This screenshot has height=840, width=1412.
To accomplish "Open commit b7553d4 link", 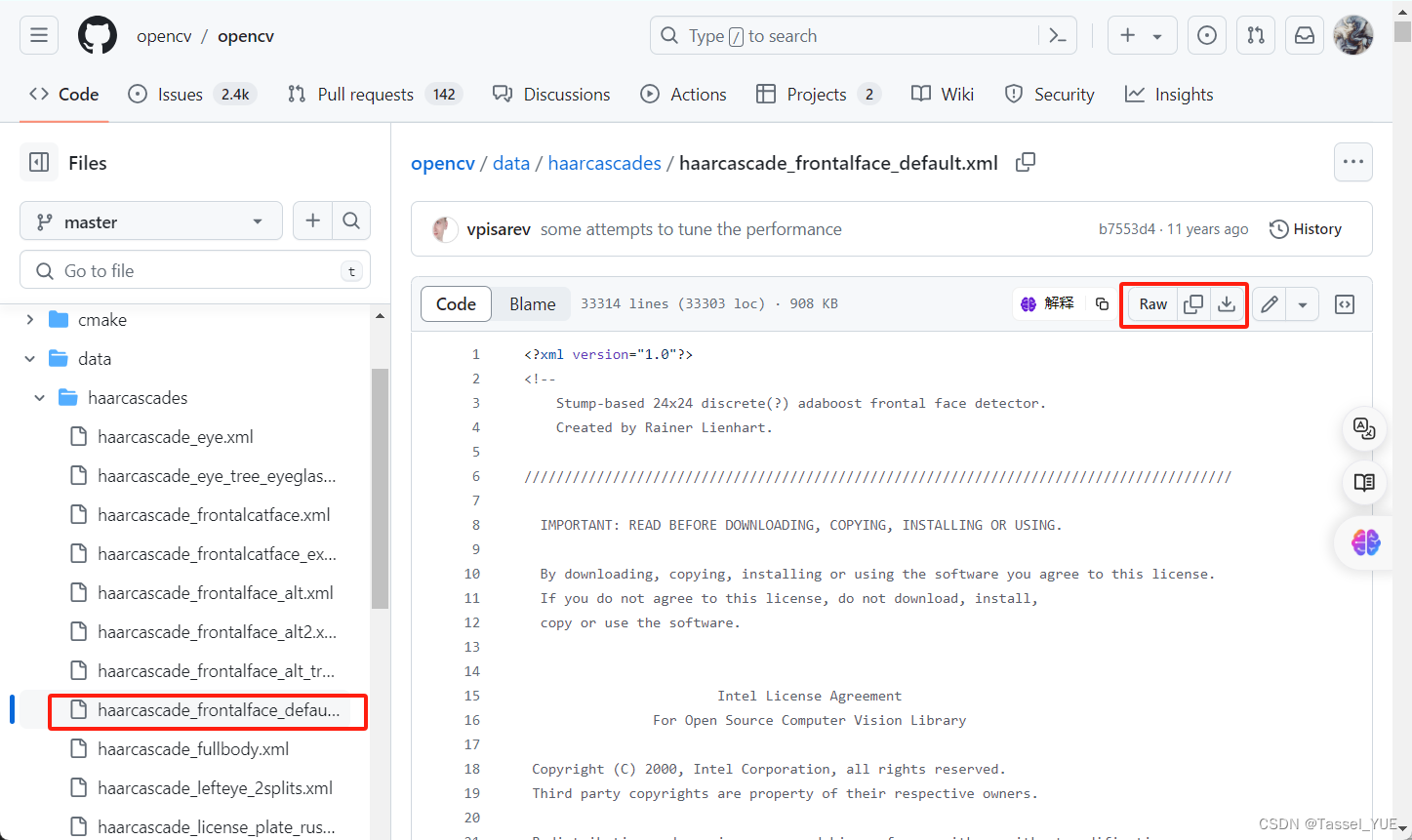I will tap(1127, 229).
